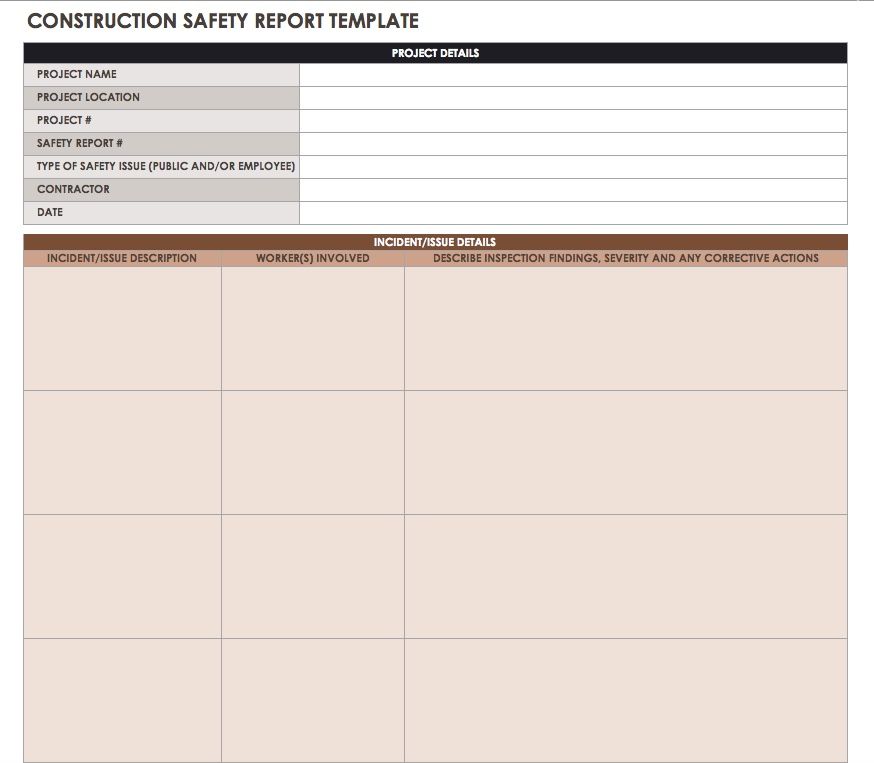This screenshot has height=763, width=874.
Task: Select first row Worker(s) Involved cell
Action: 312,328
